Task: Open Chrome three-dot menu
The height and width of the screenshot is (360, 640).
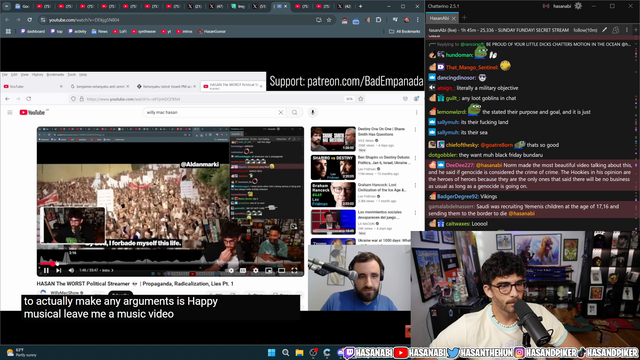Action: (418, 20)
